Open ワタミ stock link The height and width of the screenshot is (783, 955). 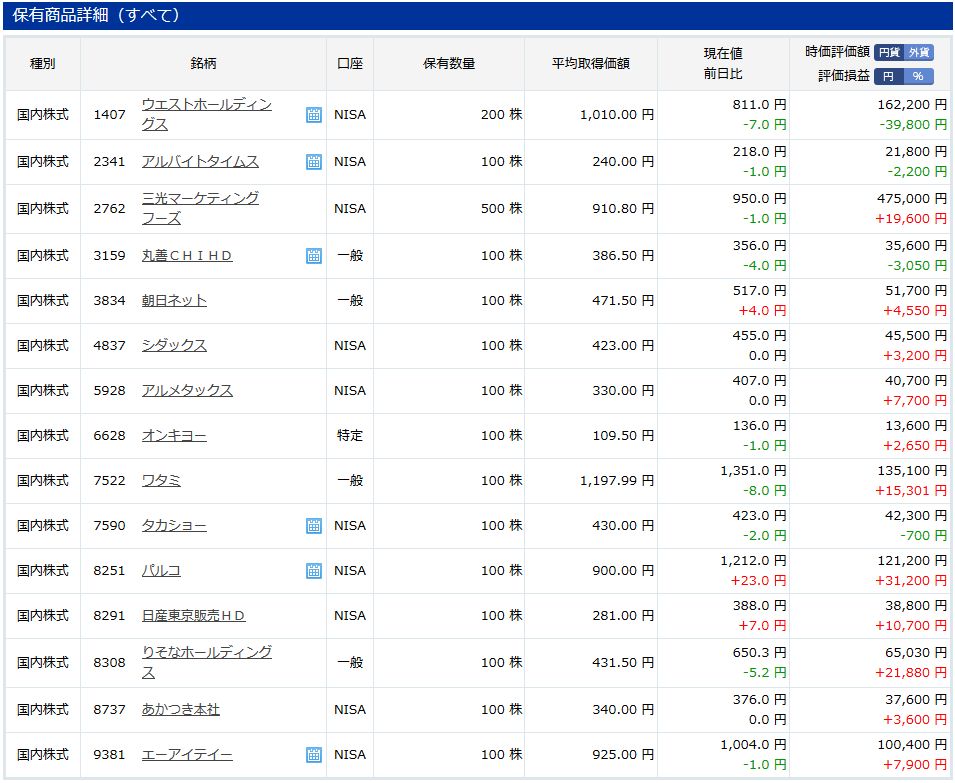[x=161, y=481]
